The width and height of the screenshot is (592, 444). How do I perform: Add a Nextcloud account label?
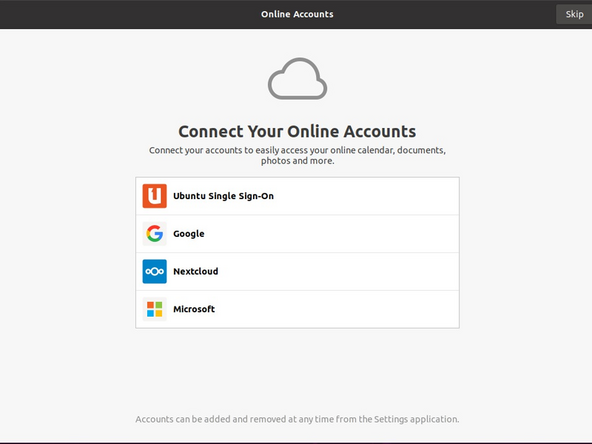[196, 271]
